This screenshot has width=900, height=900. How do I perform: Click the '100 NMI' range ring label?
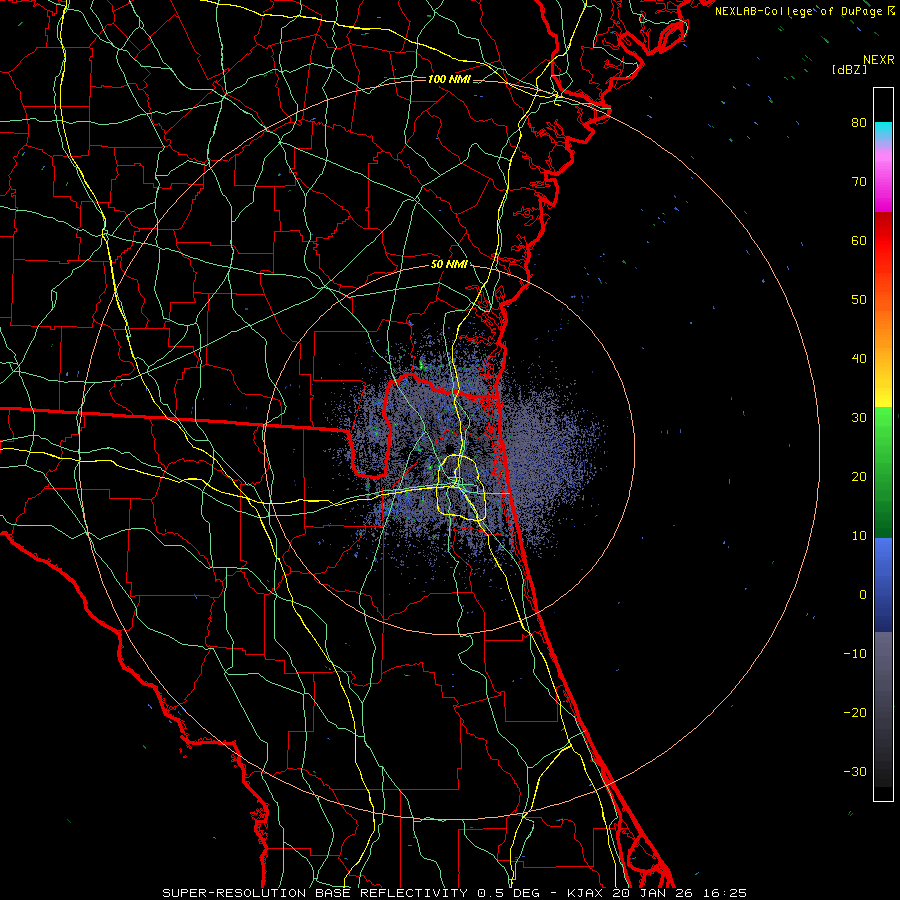pyautogui.click(x=449, y=79)
